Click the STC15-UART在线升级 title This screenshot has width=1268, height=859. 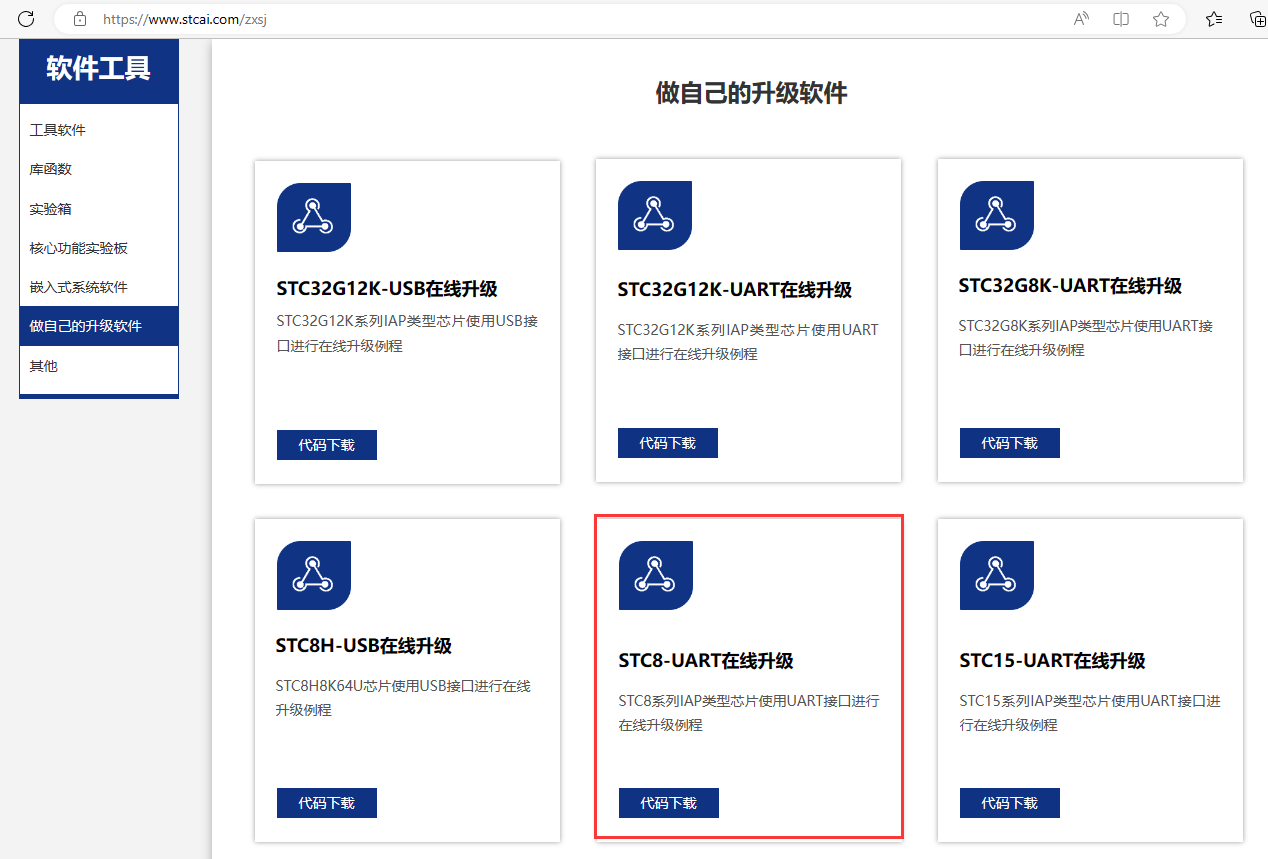1052,661
